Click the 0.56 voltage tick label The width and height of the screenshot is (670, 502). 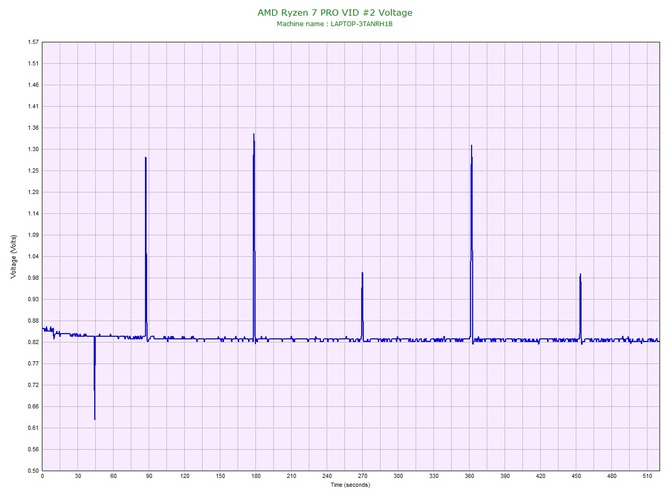(x=33, y=449)
